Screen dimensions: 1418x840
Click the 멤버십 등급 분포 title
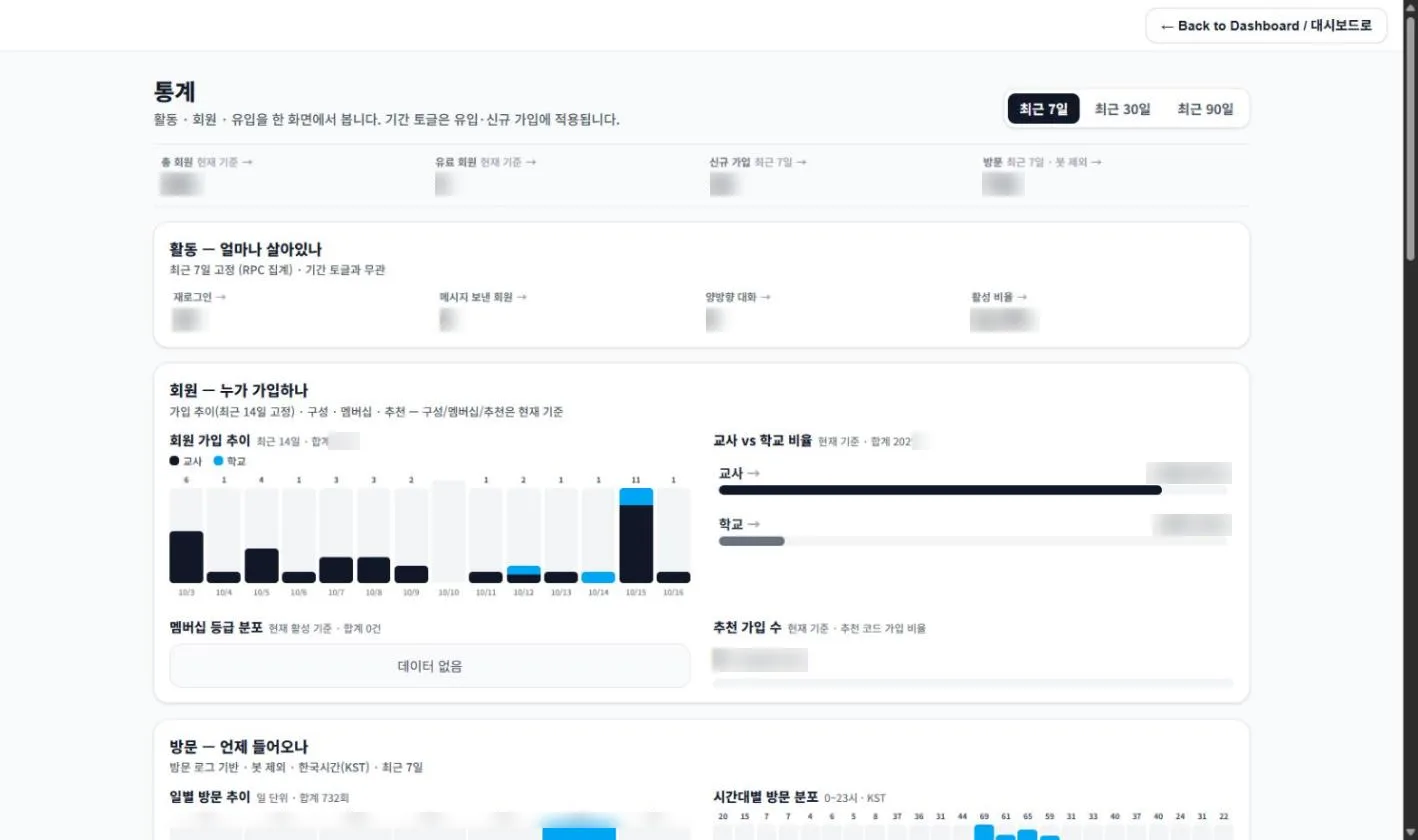pyautogui.click(x=216, y=628)
